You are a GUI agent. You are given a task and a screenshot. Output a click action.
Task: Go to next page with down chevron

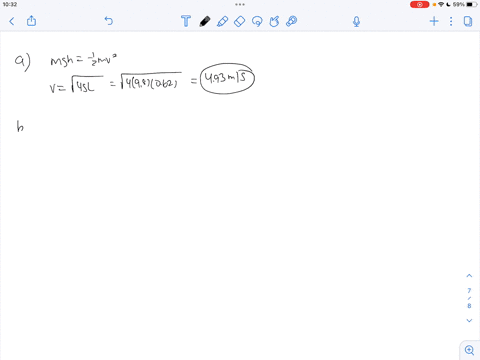click(469, 320)
